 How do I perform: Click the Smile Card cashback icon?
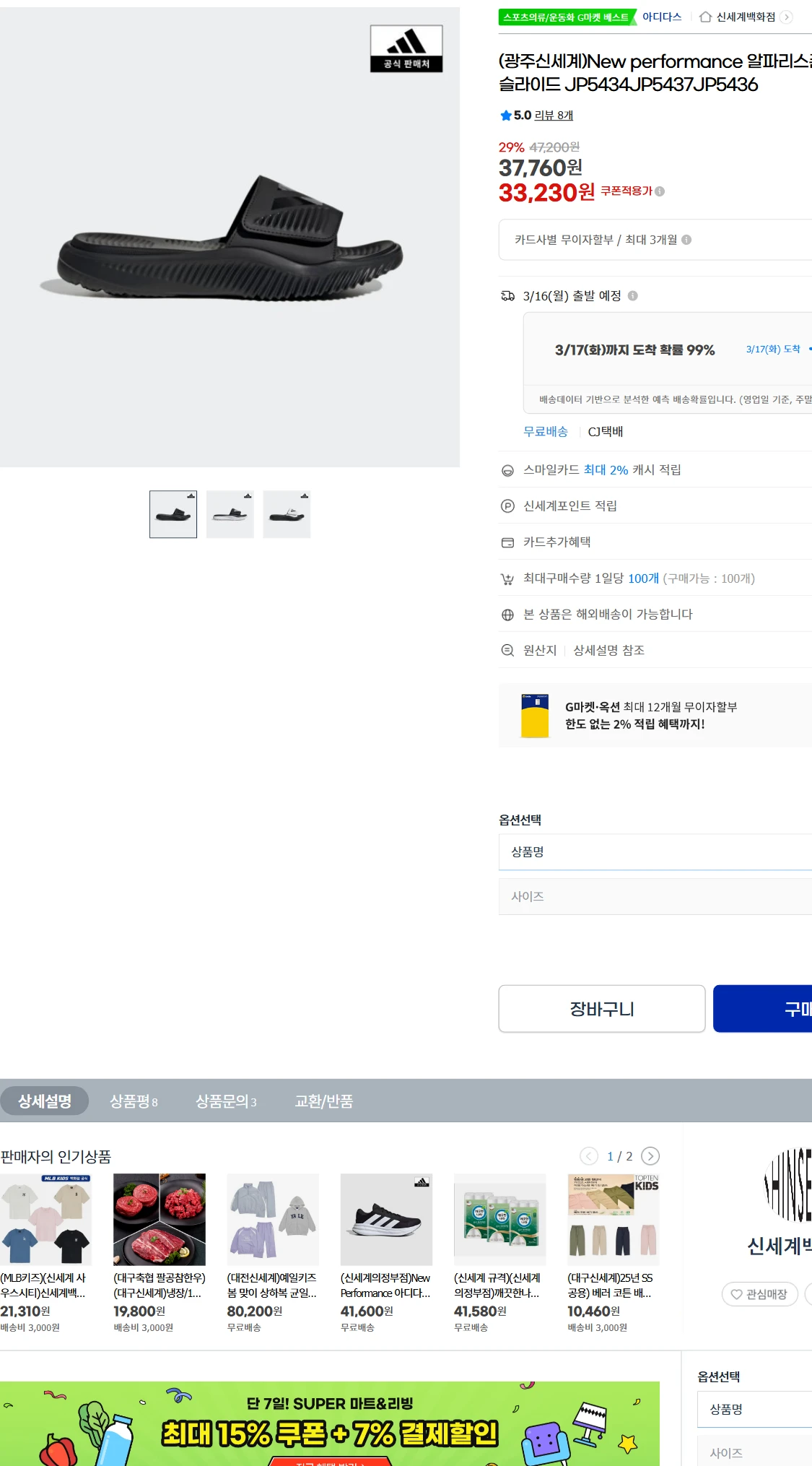click(x=507, y=471)
